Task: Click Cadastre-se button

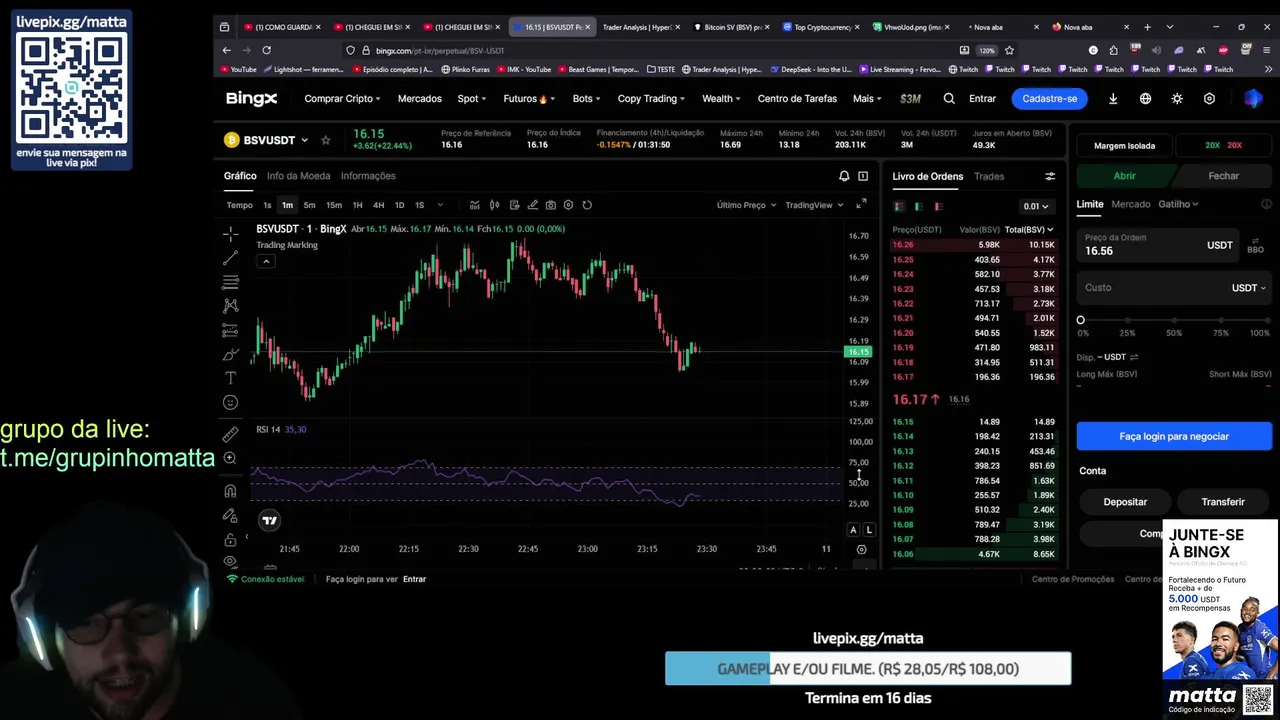Action: click(x=1049, y=99)
